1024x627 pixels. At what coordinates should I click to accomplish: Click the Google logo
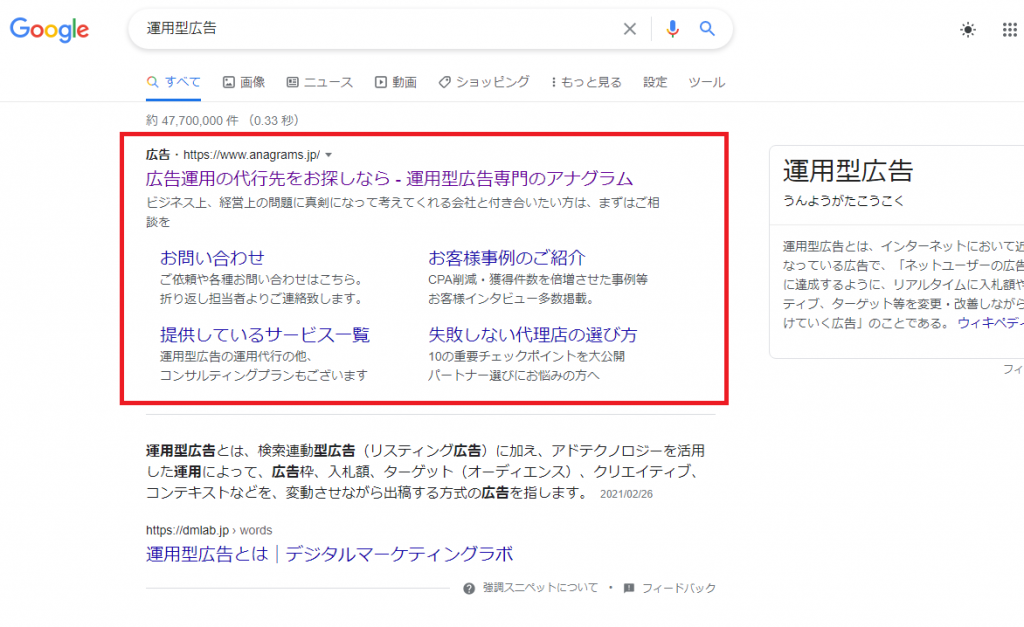[x=50, y=29]
